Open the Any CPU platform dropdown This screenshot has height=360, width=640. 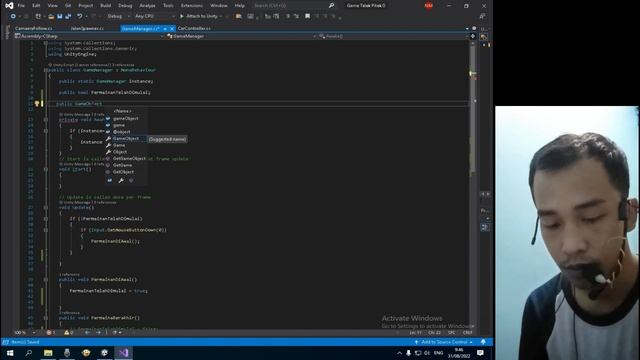coord(154,16)
